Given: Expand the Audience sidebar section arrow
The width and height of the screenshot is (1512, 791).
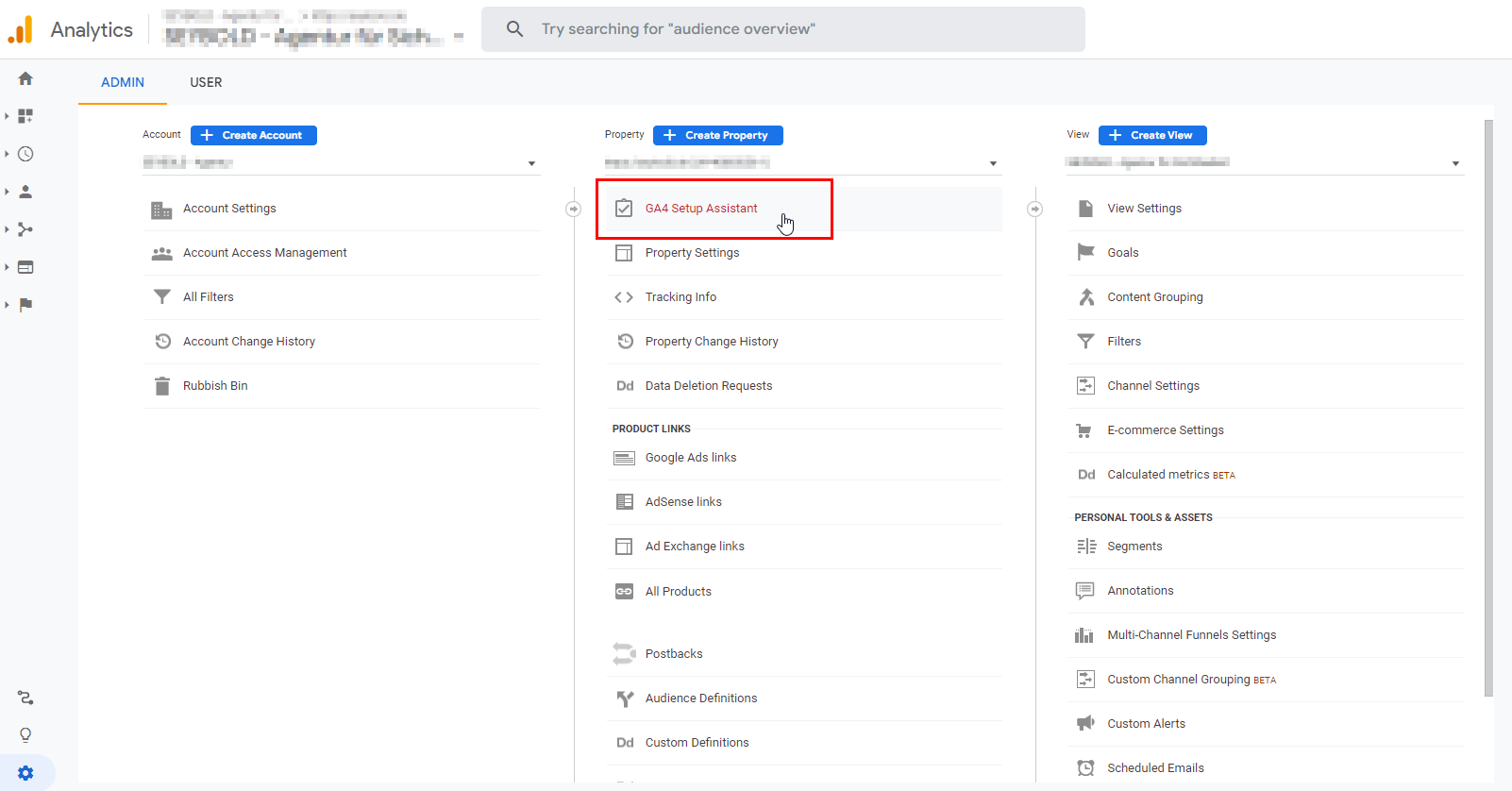Looking at the screenshot, I should [x=7, y=192].
